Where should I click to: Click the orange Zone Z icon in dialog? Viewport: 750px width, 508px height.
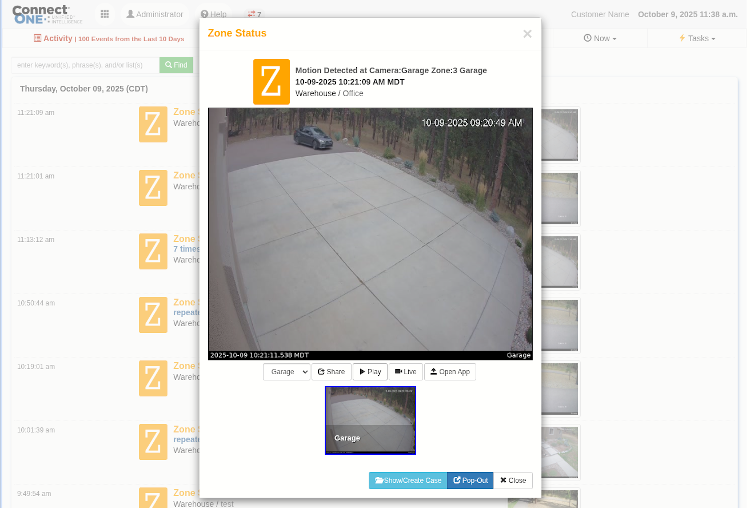coord(271,82)
